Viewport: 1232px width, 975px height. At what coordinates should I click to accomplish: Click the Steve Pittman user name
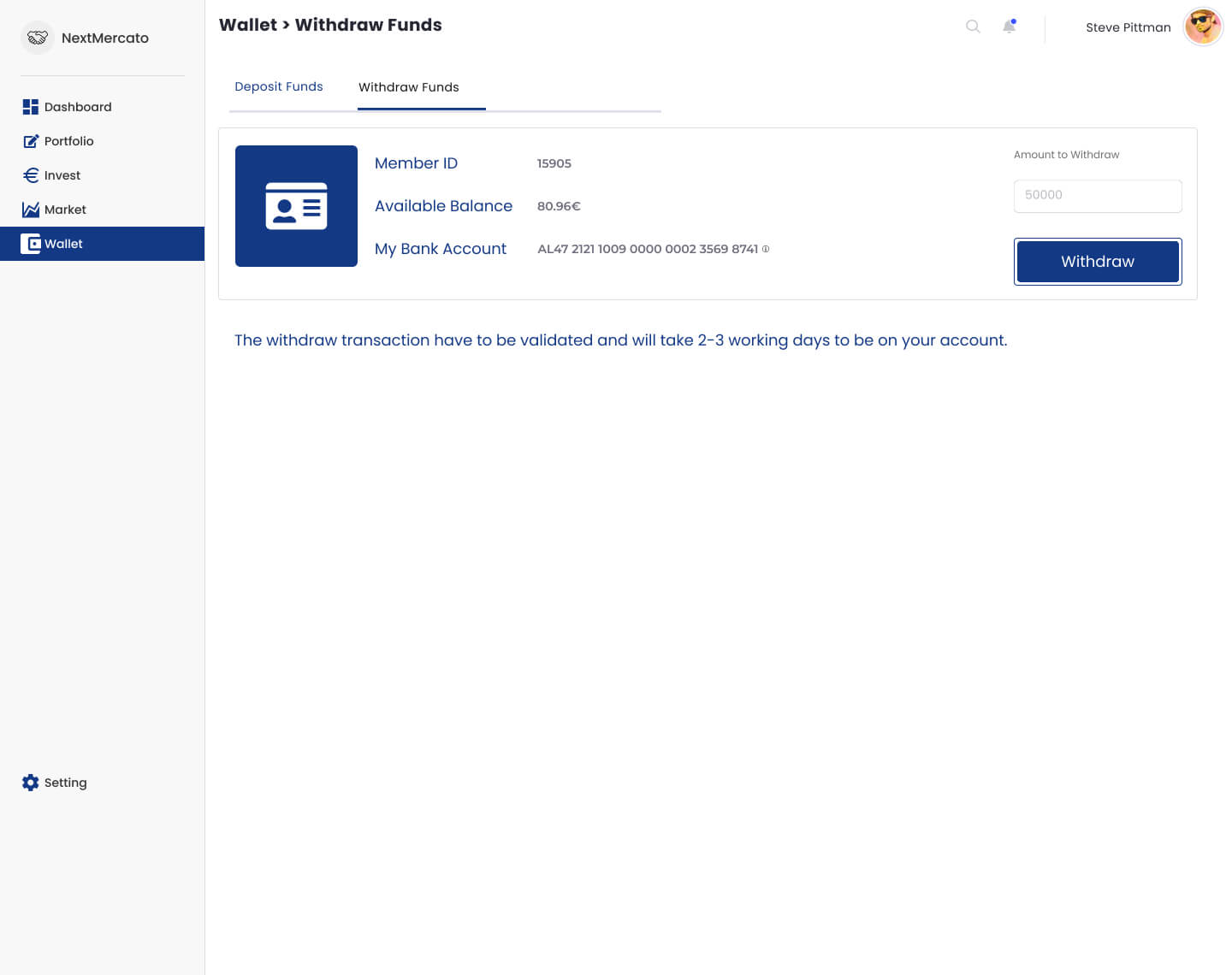click(1128, 27)
